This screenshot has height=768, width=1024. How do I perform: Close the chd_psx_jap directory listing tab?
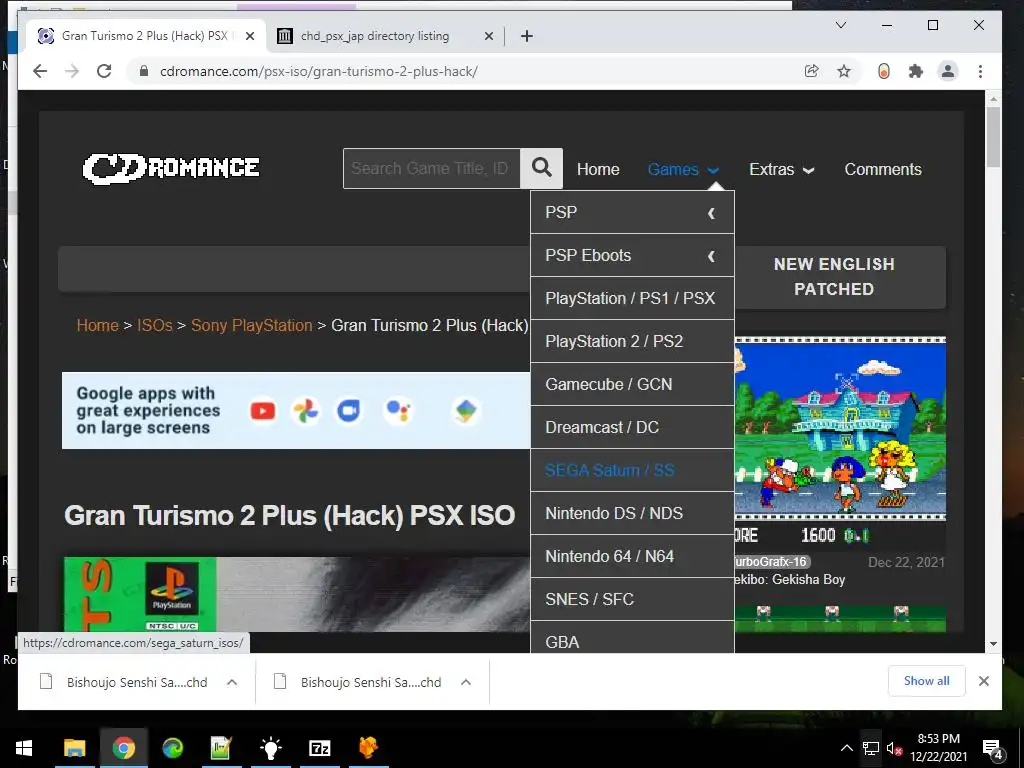click(x=488, y=36)
